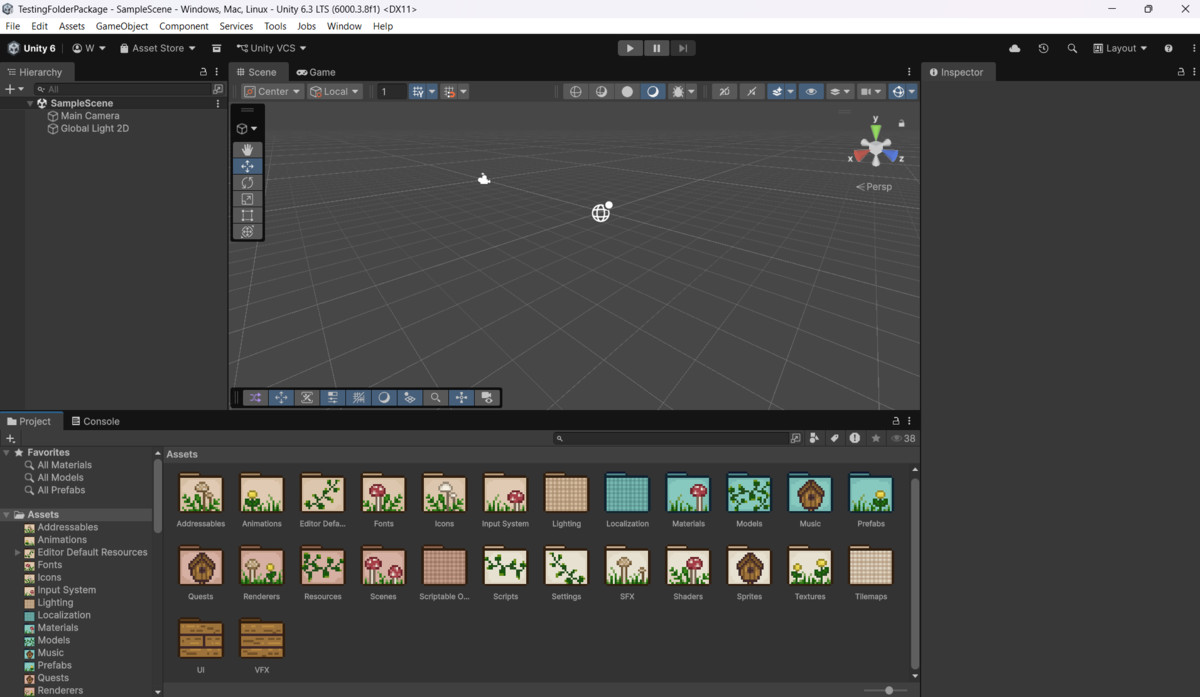The width and height of the screenshot is (1200, 697).
Task: Open the Jobs menu
Action: (x=306, y=26)
